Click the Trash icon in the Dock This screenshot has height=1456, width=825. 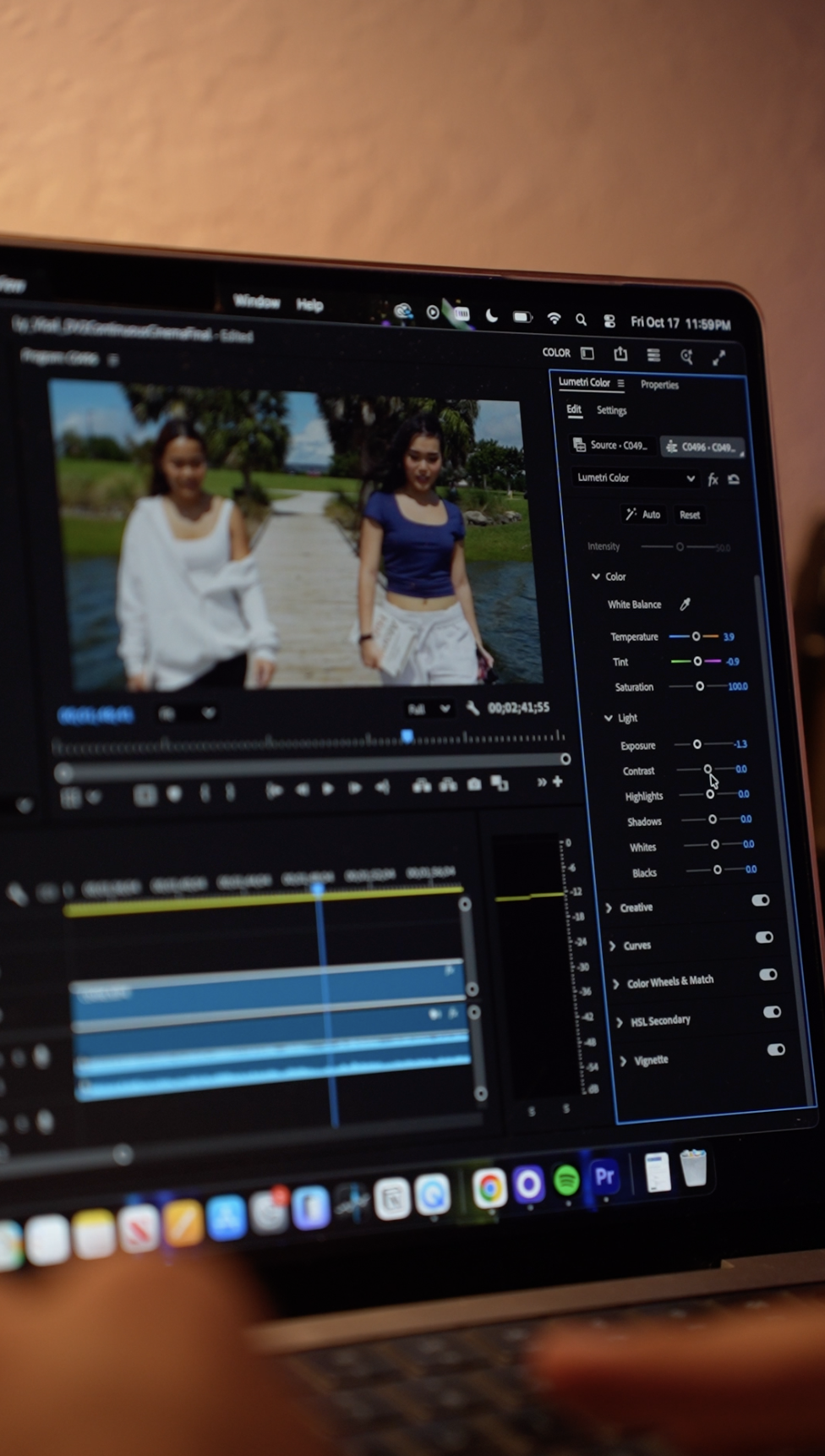pos(693,1168)
